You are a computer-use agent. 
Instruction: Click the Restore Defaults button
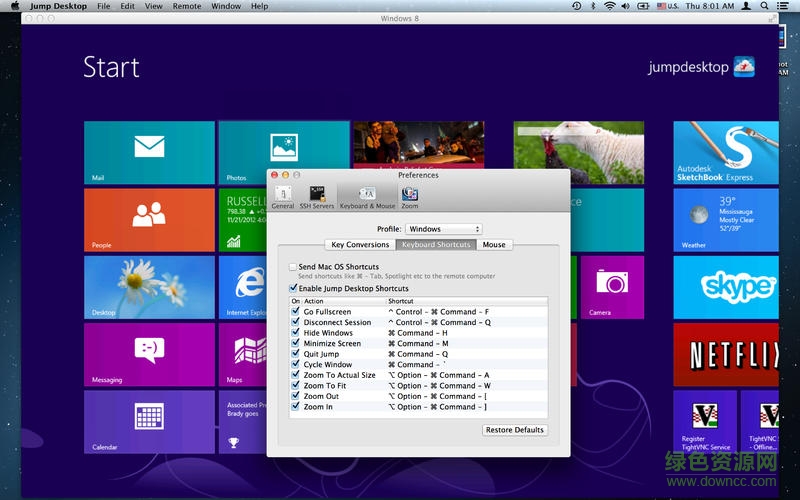pyautogui.click(x=514, y=430)
